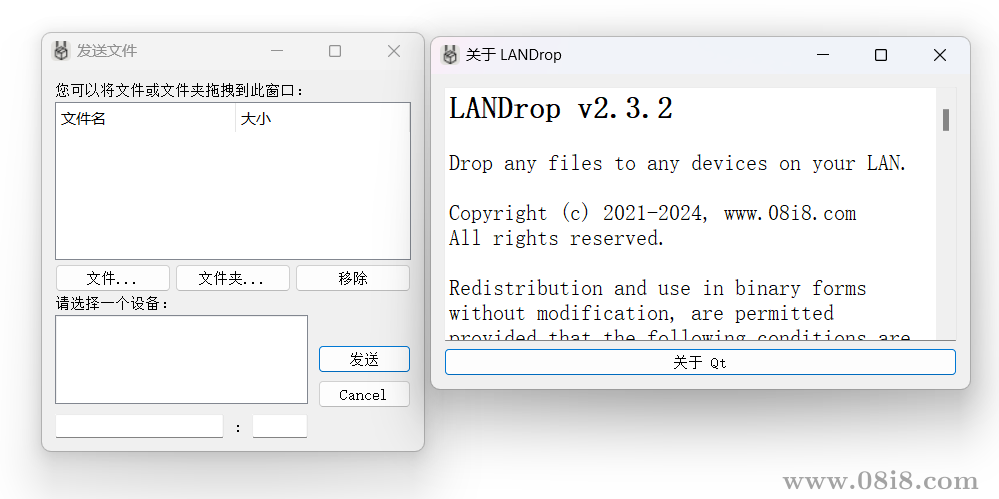Close the 关于 LANDrop window
This screenshot has height=499, width=999.
tap(940, 55)
